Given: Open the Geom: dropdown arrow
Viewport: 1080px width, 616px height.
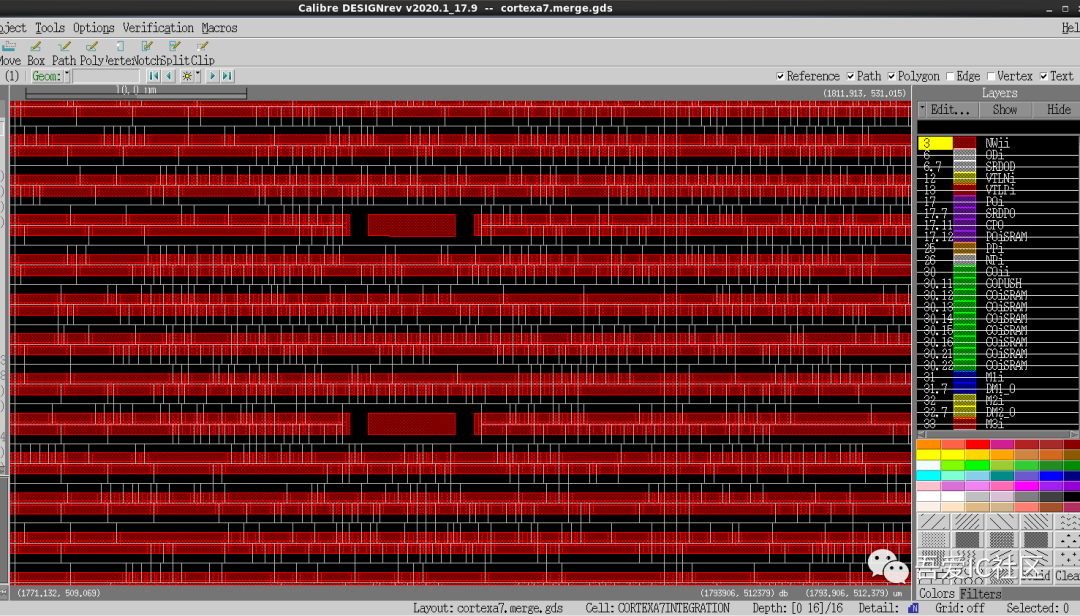Looking at the screenshot, I should [67, 76].
